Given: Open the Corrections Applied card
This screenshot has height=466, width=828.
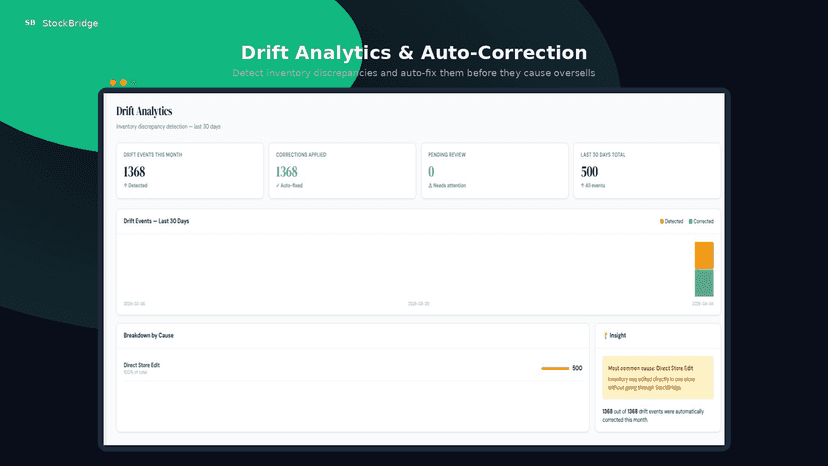Looking at the screenshot, I should click(342, 171).
